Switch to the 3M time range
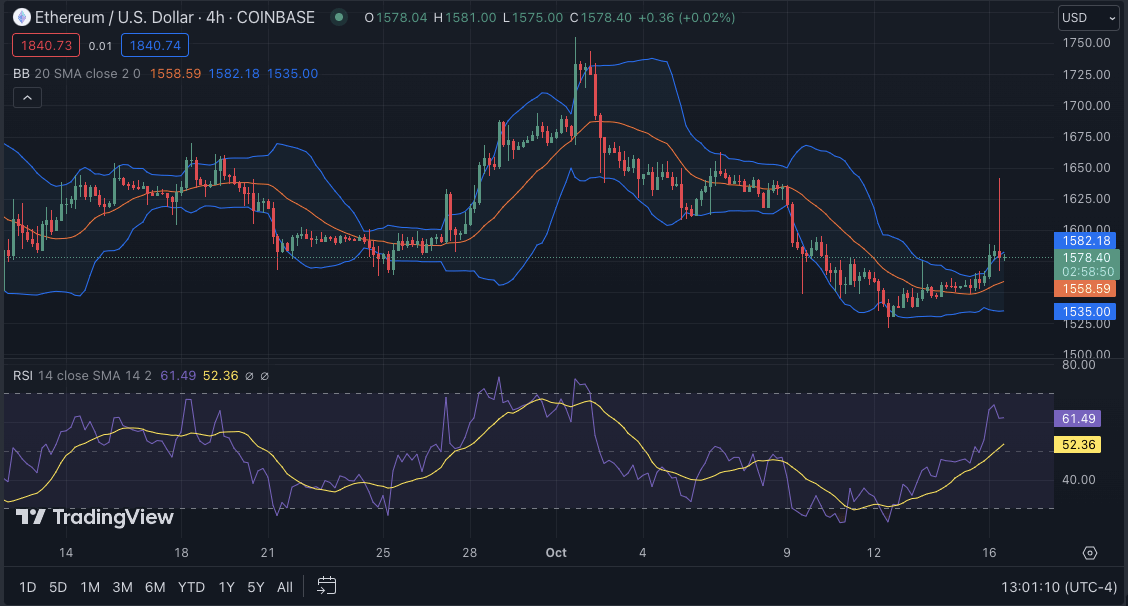 (122, 587)
